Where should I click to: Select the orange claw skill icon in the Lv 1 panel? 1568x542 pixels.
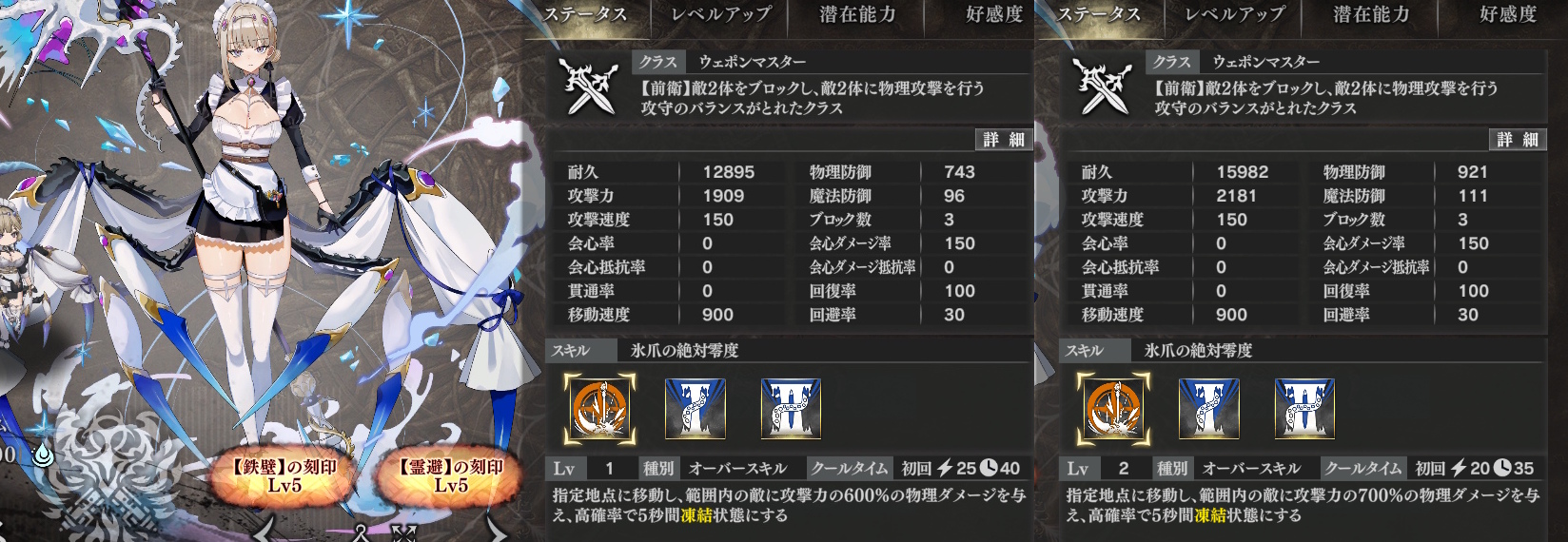pos(599,409)
